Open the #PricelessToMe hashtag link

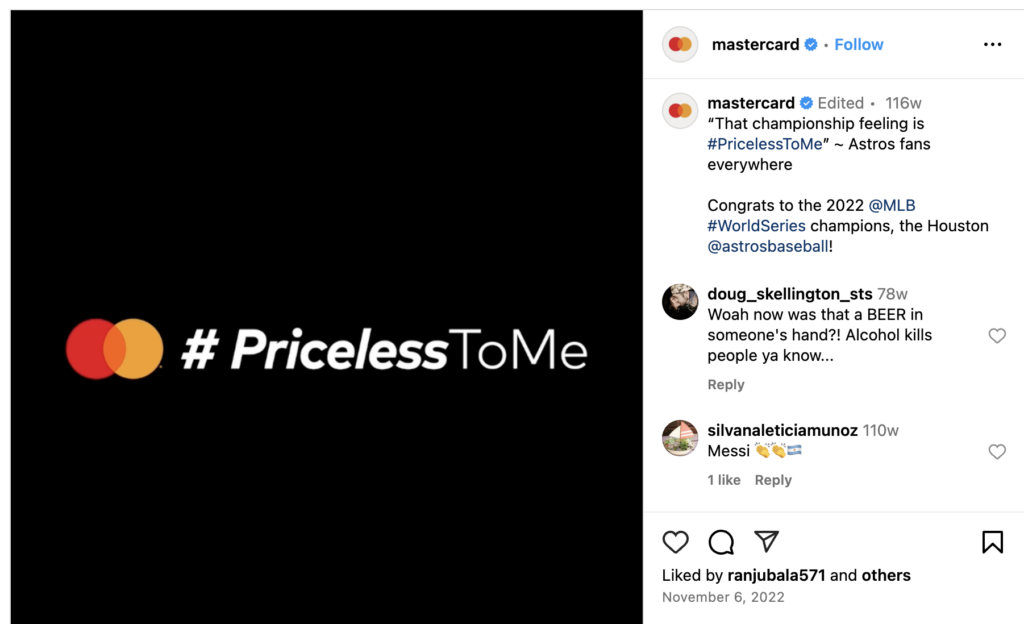tap(765, 143)
